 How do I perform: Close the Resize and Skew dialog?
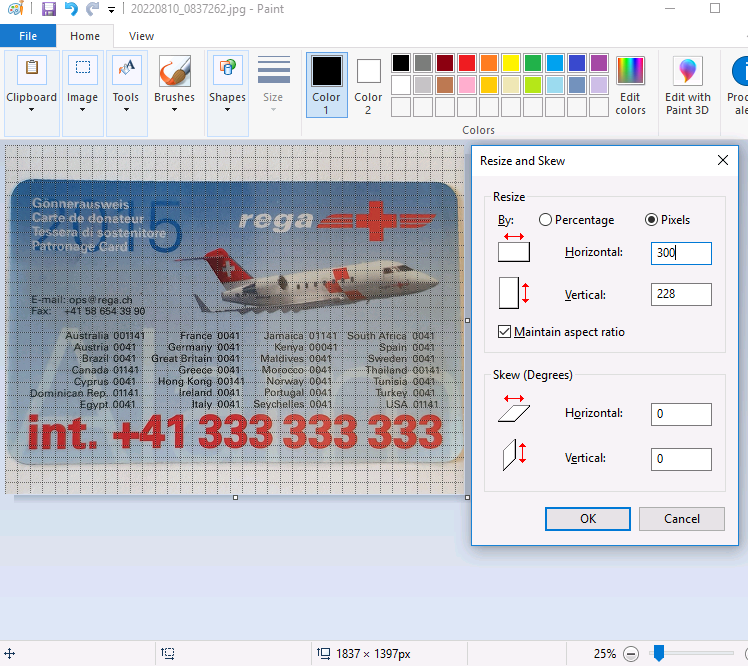tap(723, 160)
